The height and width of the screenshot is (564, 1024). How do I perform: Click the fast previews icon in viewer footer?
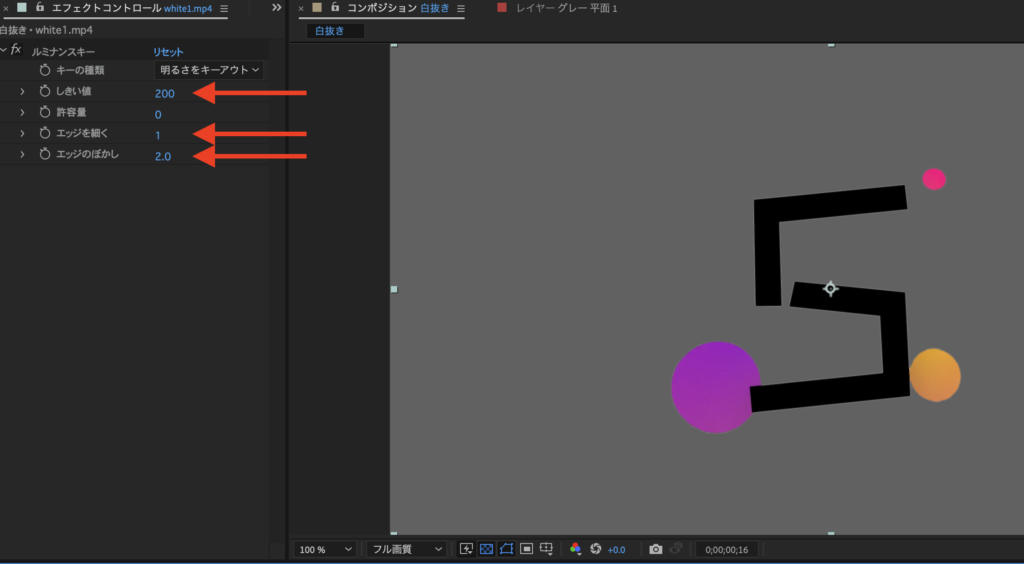466,549
